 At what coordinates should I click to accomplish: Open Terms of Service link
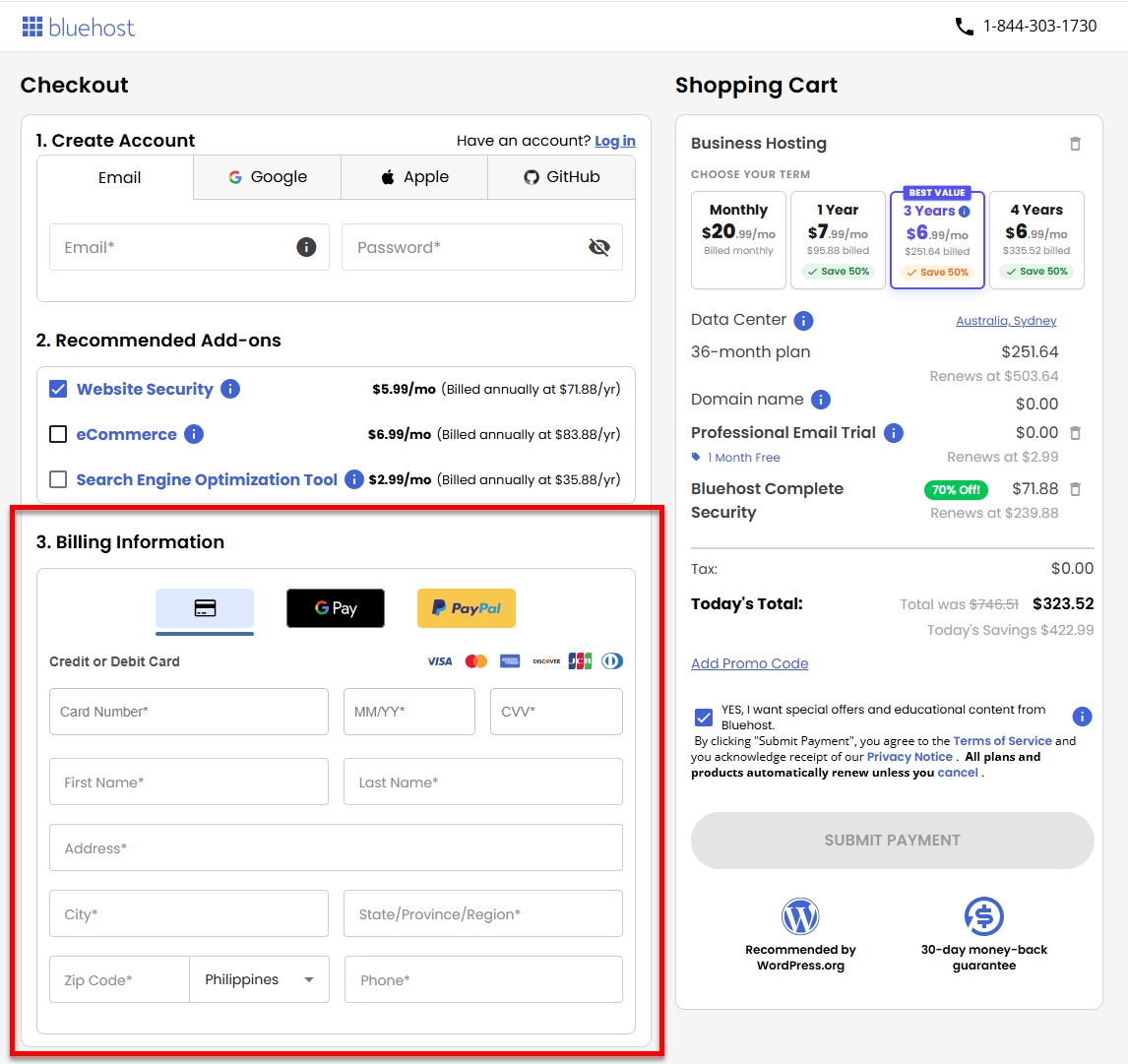coord(1002,741)
